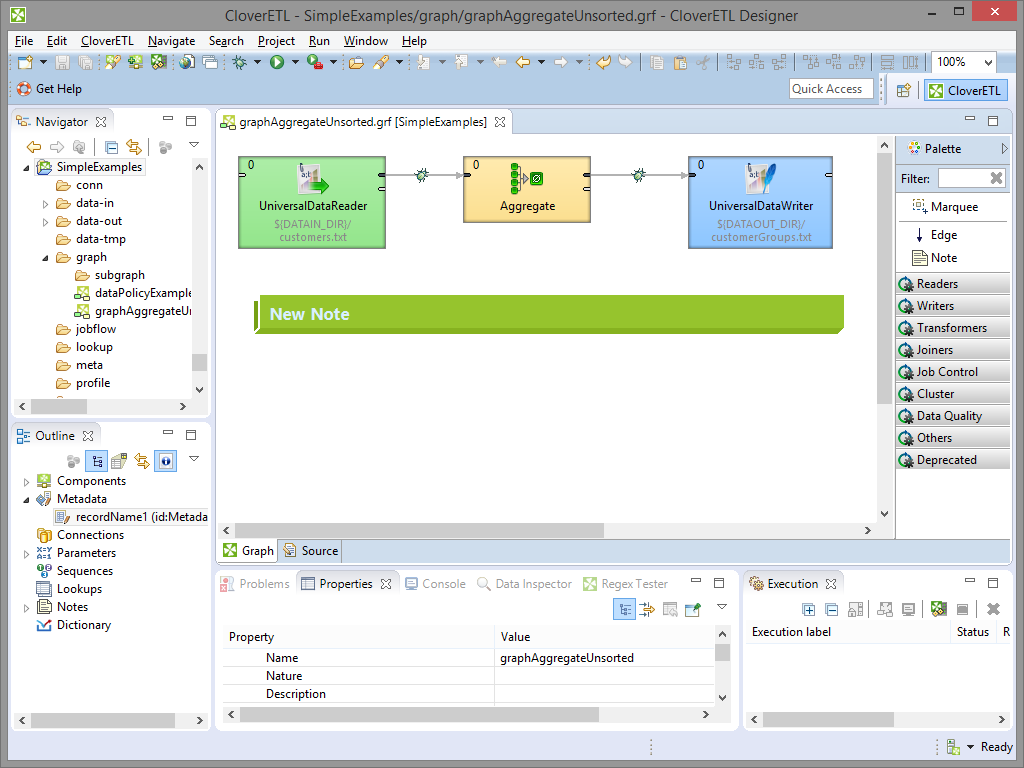
Task: Clear the Palette filter with X icon
Action: point(996,178)
